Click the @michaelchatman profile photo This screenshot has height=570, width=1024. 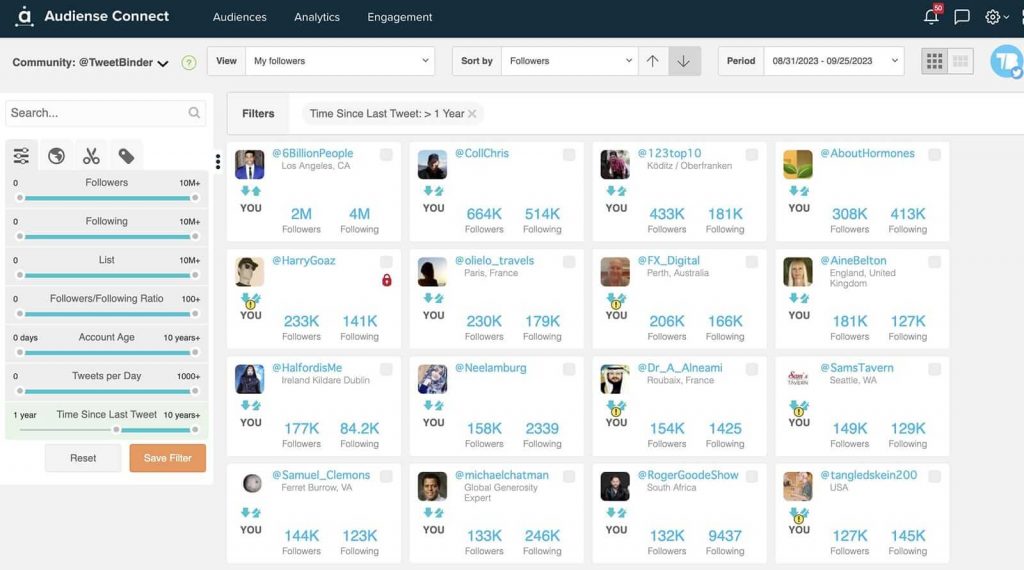tap(432, 486)
